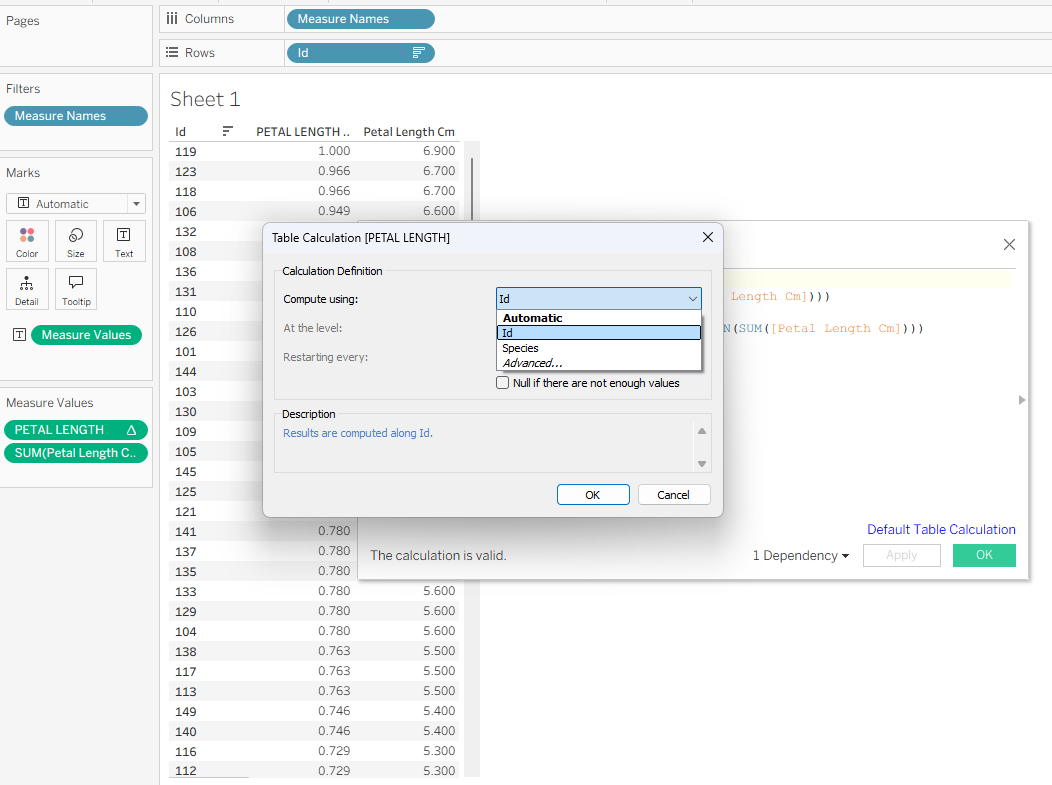1052x785 pixels.
Task: Select Automatic in the Compute using list
Action: (598, 318)
